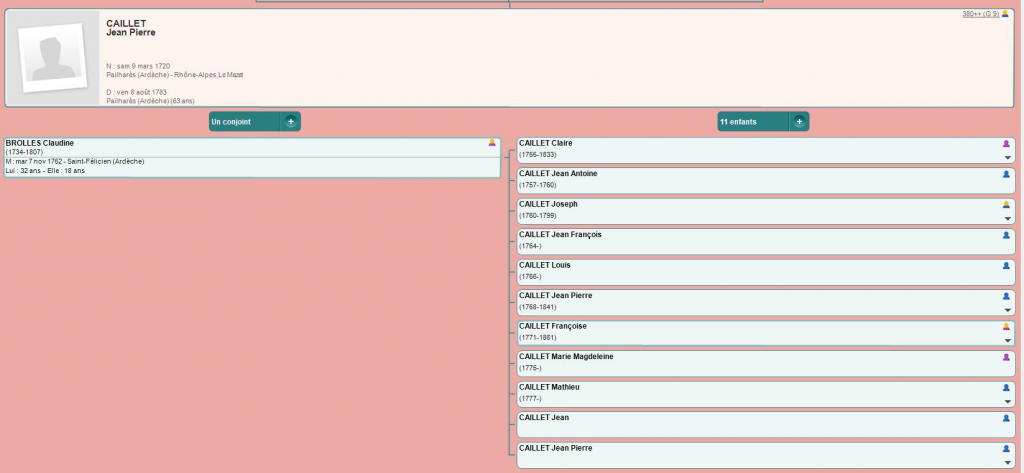Add a spouse with the Un conjoint plus button
The image size is (1024, 473).
(291, 121)
